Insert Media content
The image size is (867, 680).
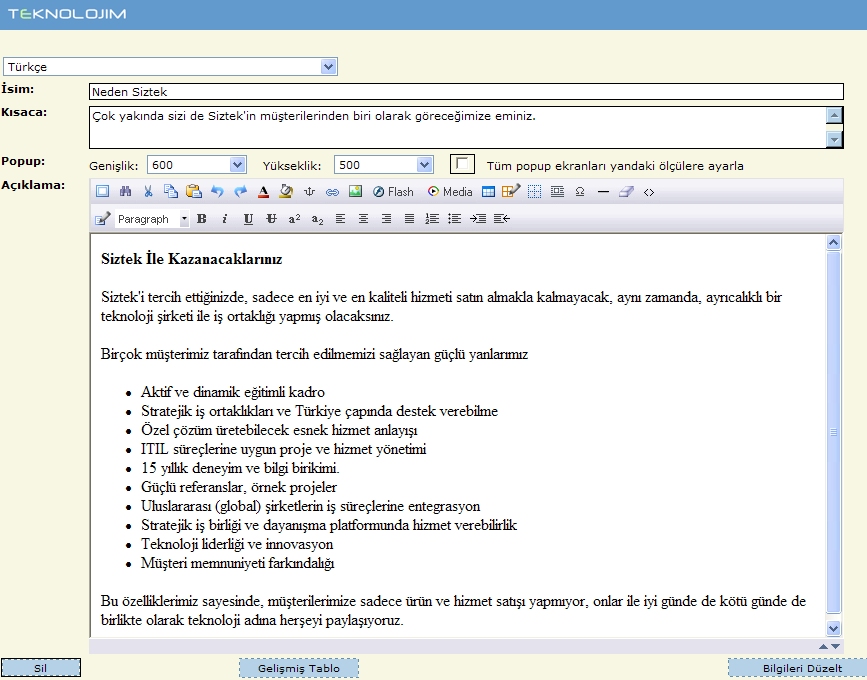pyautogui.click(x=450, y=192)
